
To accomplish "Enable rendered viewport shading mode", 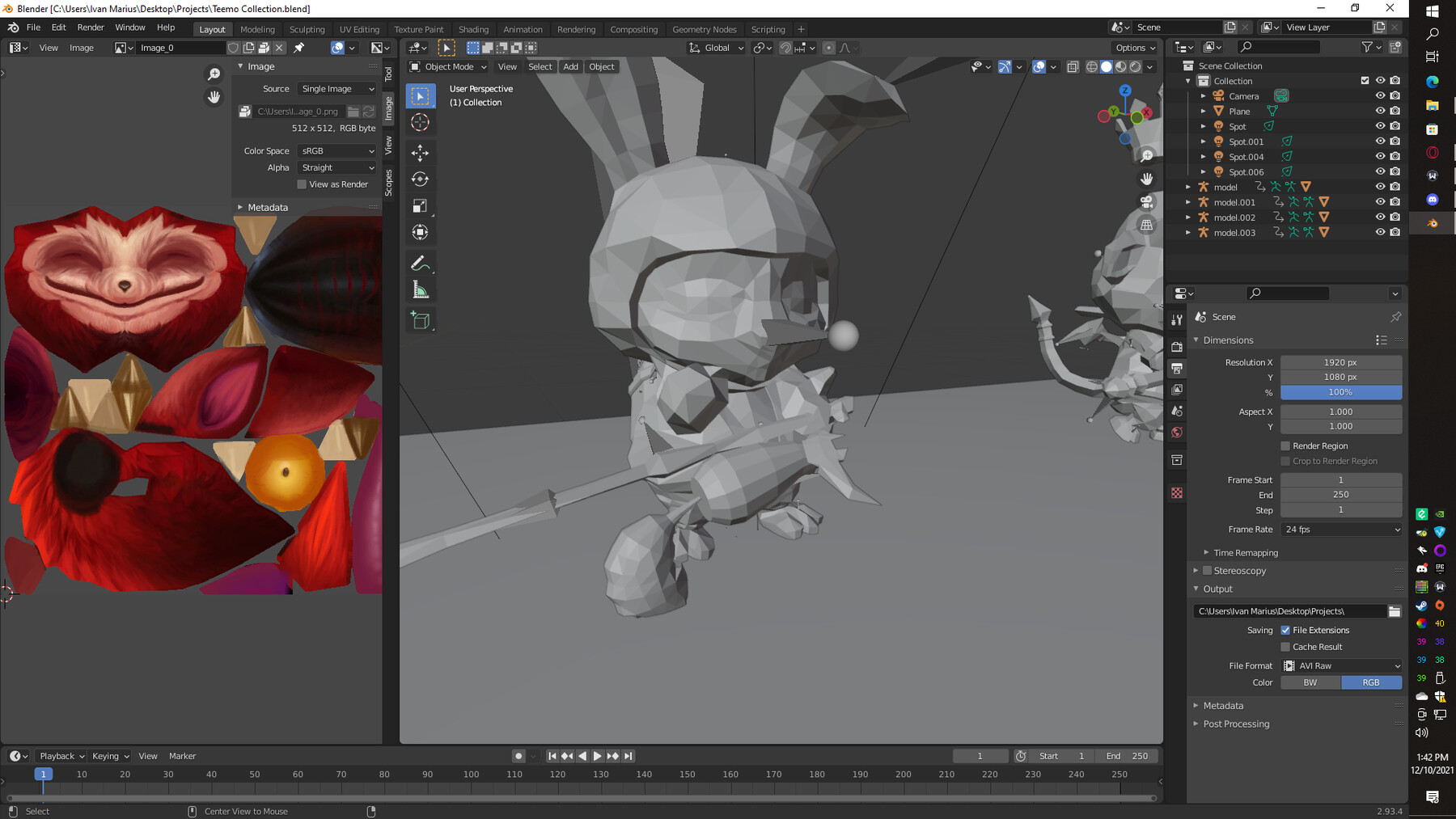I will click(1135, 67).
